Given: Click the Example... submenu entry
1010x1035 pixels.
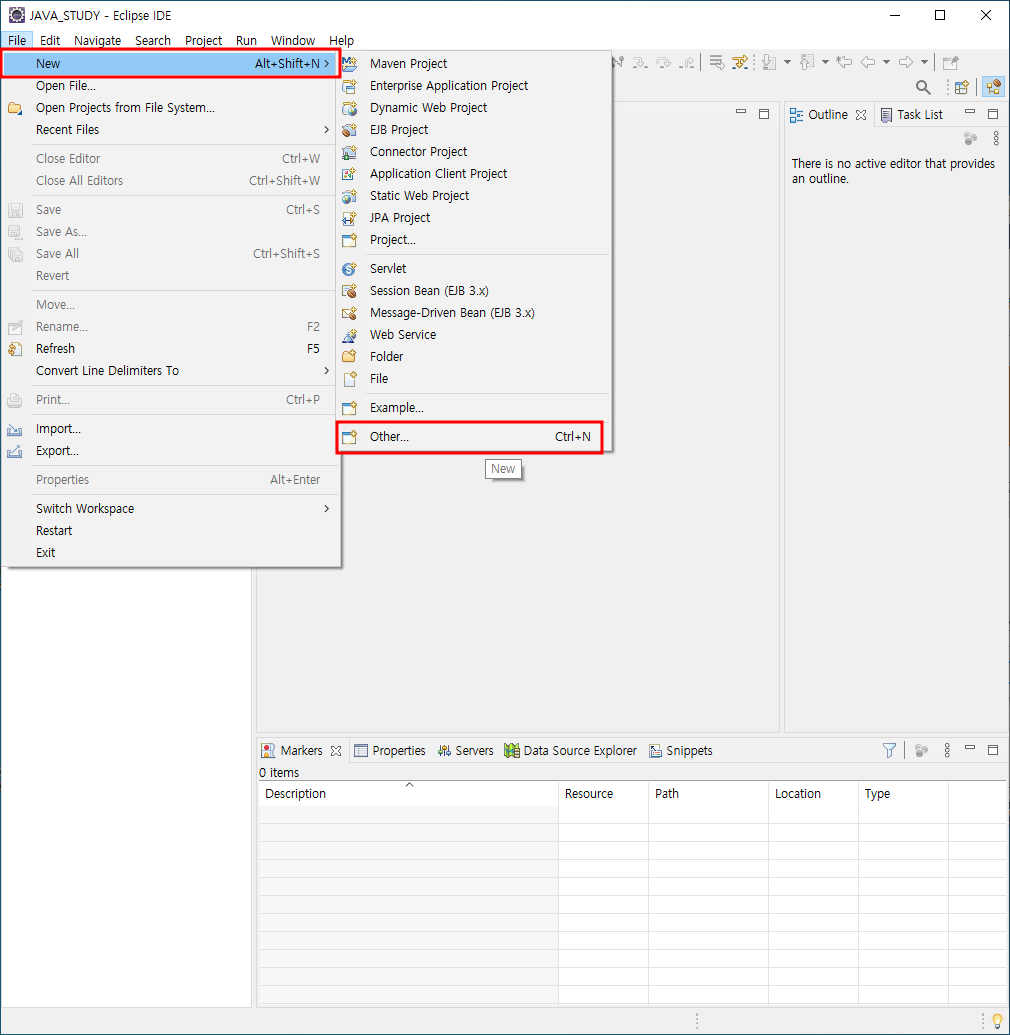Looking at the screenshot, I should [474, 408].
